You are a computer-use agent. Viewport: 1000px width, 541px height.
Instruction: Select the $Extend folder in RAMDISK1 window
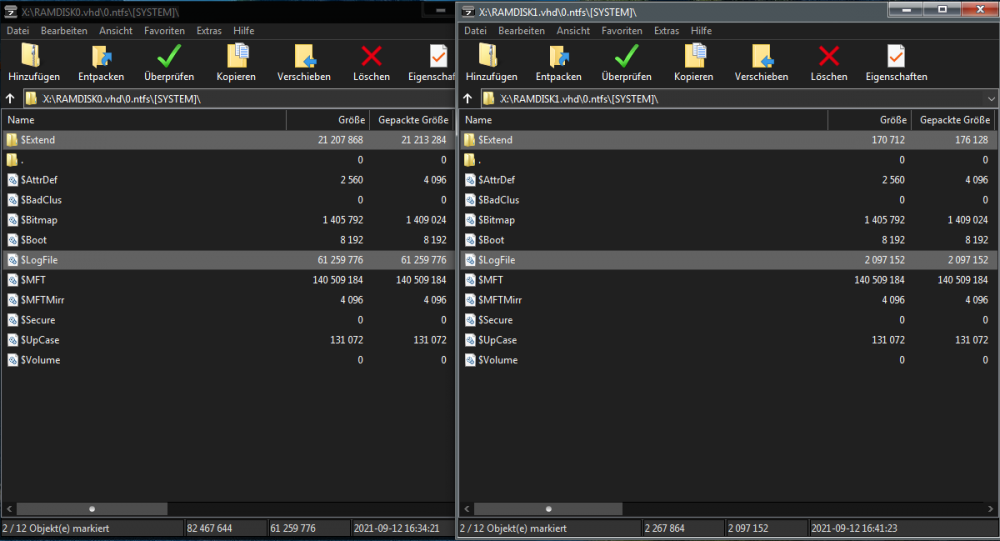tap(496, 140)
